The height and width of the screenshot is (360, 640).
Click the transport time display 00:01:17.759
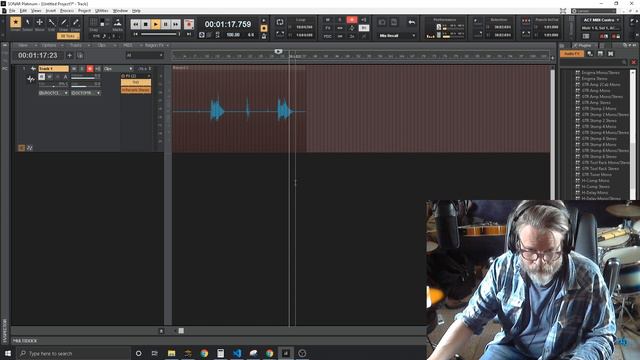pos(228,24)
